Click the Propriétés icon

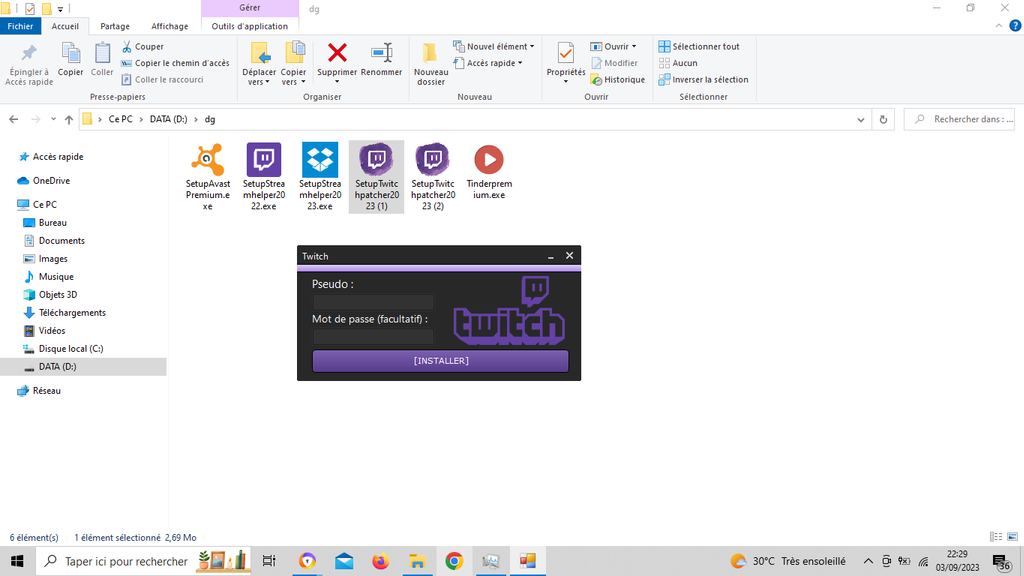pyautogui.click(x=566, y=52)
